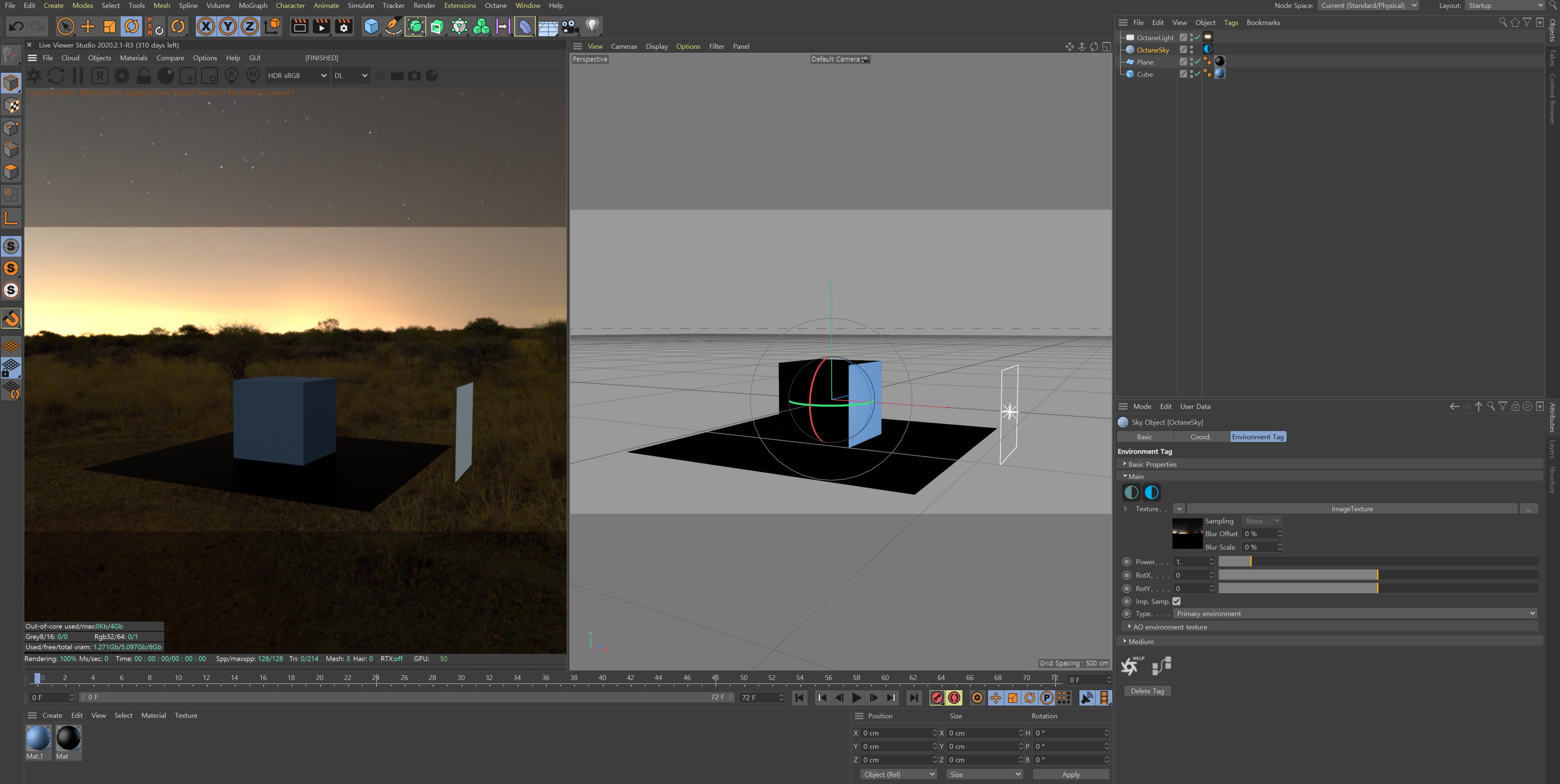Open the Object (Rel) coordinate dropdown
Screen dimensions: 1560x784
click(x=899, y=774)
